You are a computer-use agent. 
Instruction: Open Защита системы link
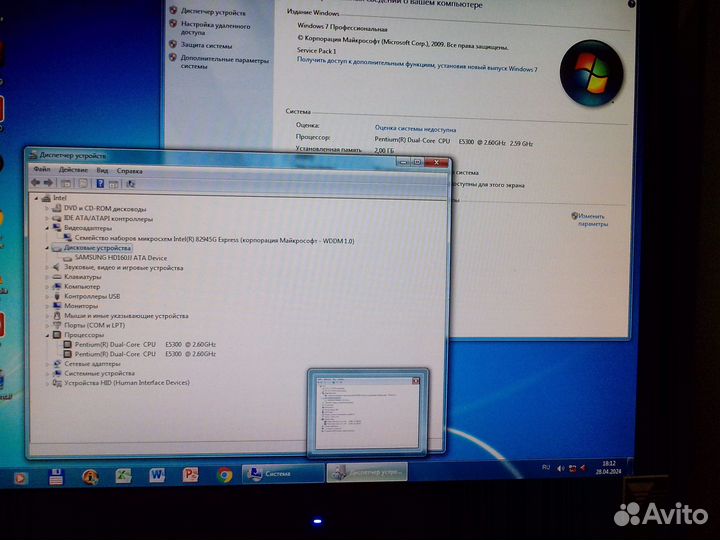point(206,45)
